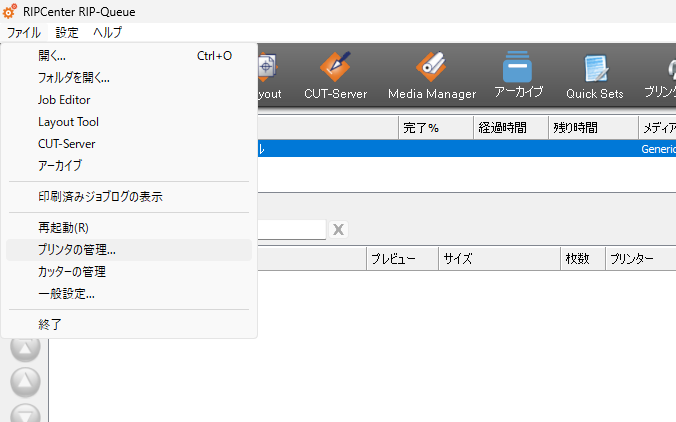Viewport: 676px width, 422px height.
Task: Open カッターの管理 menu entry
Action: (129, 272)
